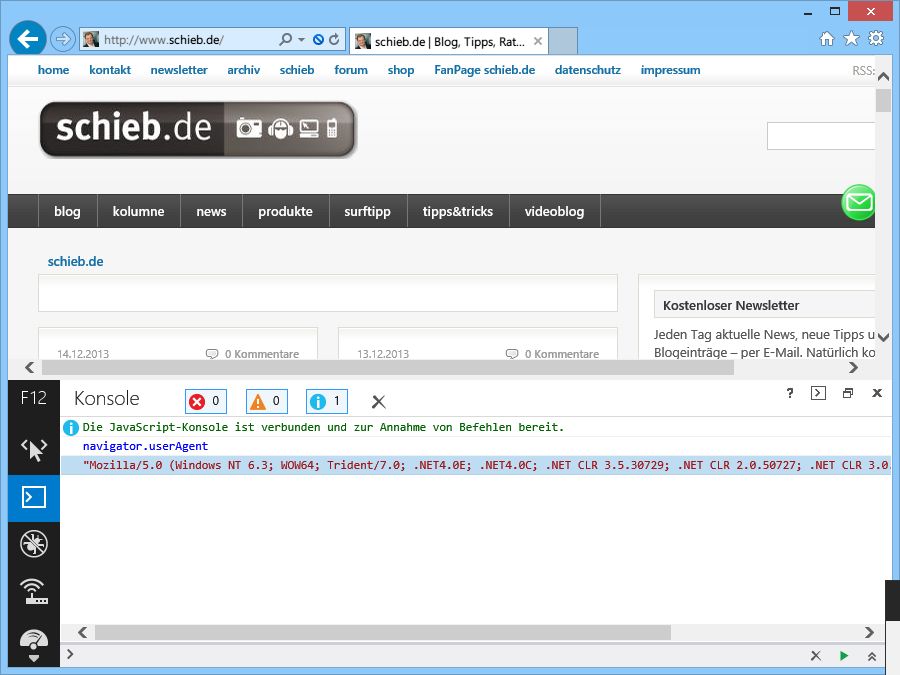Open the 'impressum' link
The image size is (900, 675).
[x=670, y=70]
